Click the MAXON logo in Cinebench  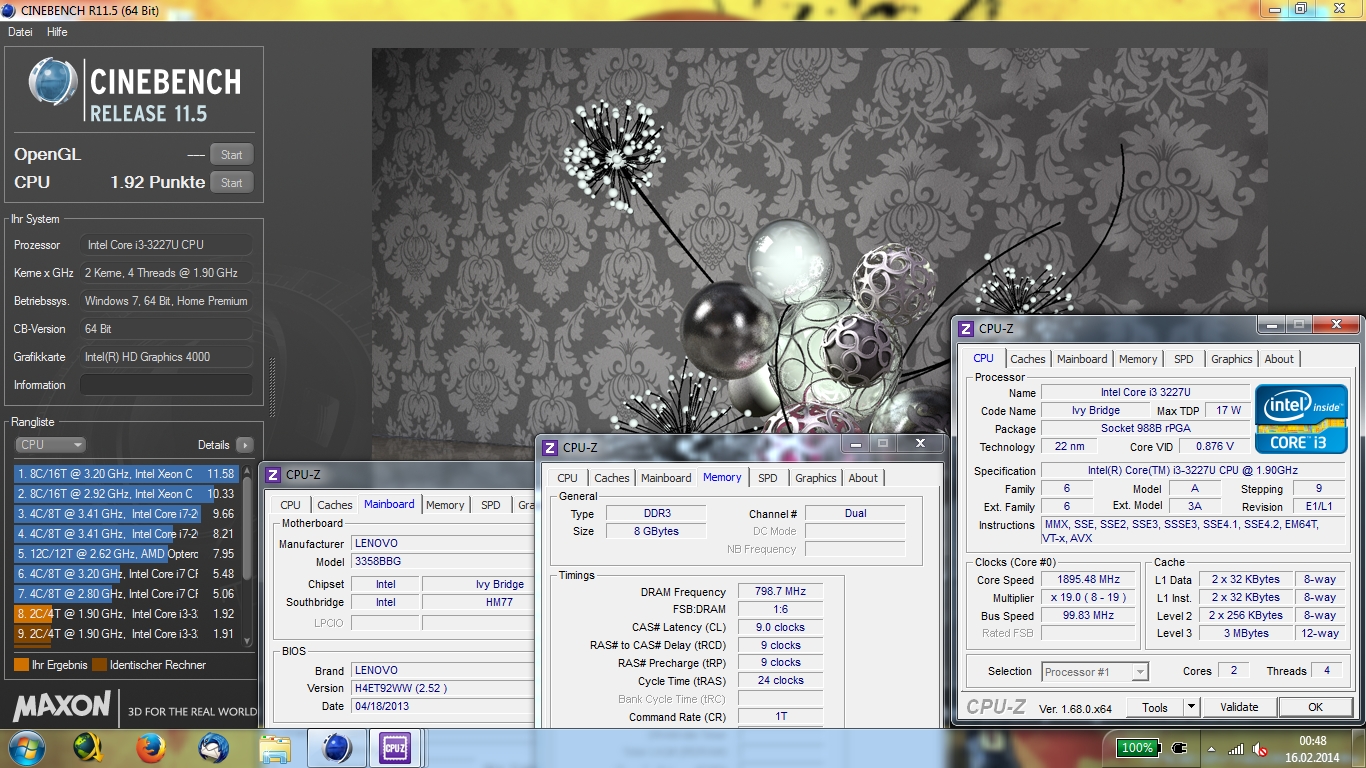(61, 706)
